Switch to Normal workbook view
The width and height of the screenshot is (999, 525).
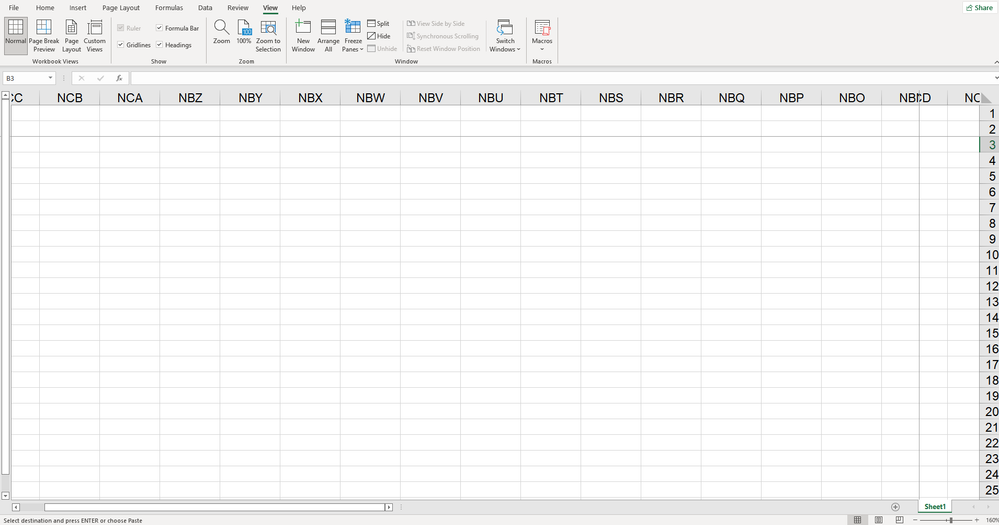(15, 36)
